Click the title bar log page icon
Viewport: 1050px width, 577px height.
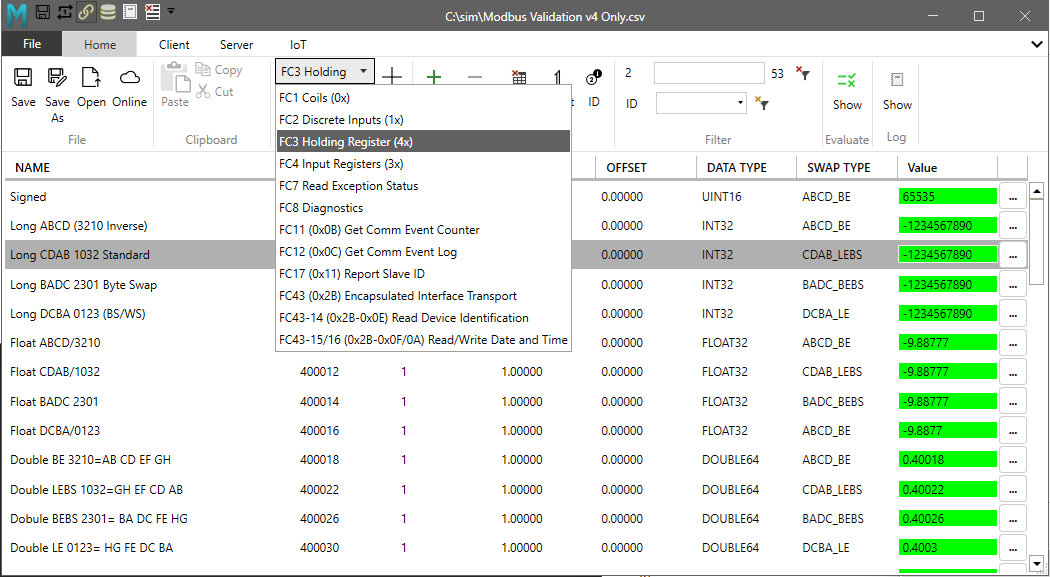coord(131,12)
